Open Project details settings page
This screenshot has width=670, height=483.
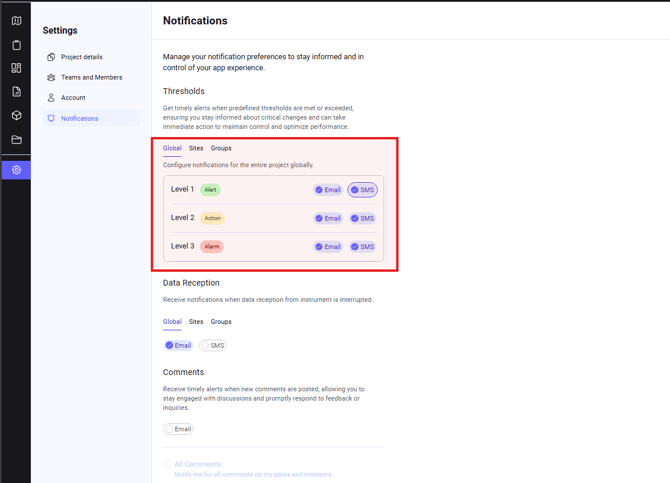point(81,57)
